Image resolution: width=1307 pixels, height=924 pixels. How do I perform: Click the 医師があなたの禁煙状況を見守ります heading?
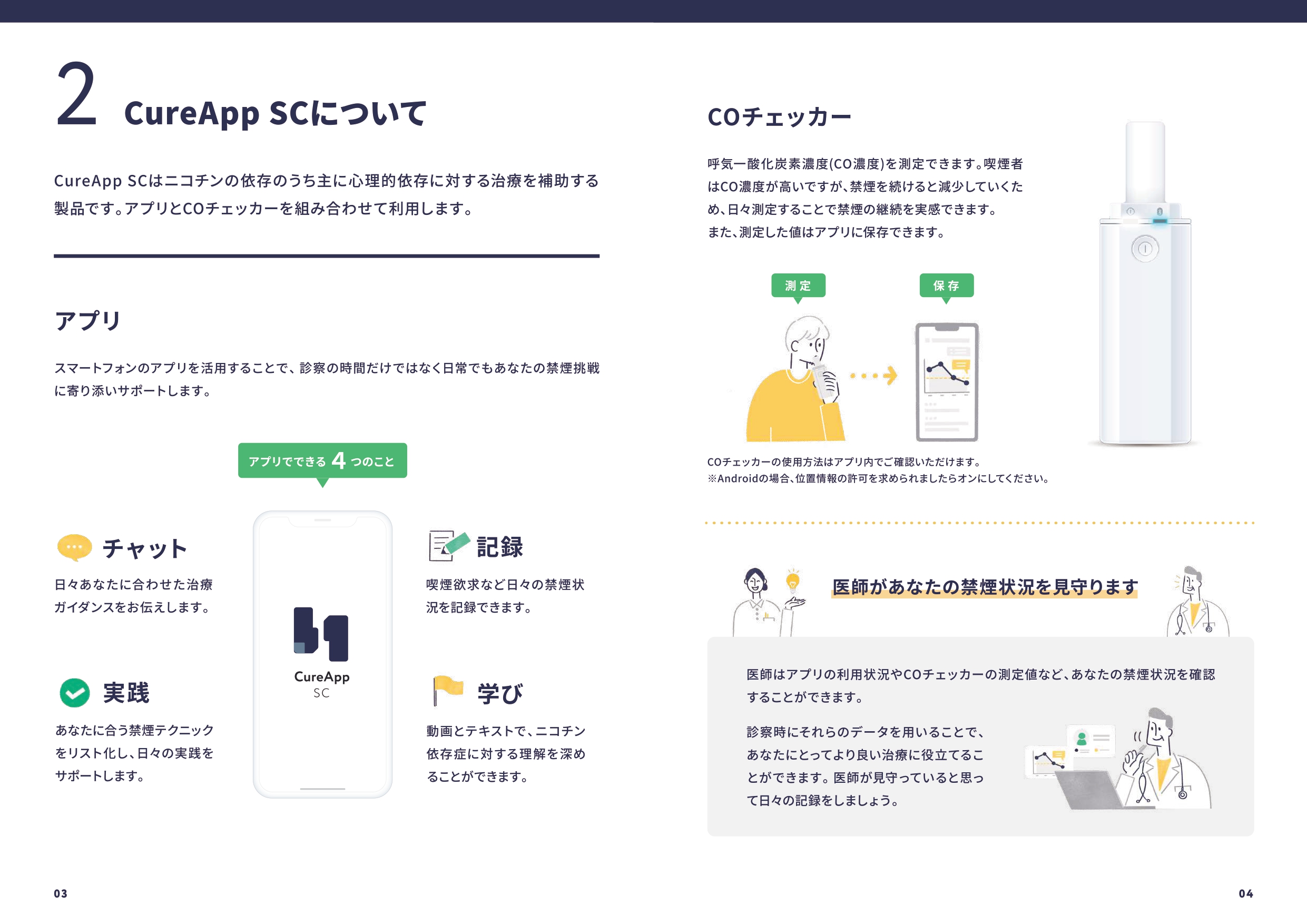coord(985,586)
